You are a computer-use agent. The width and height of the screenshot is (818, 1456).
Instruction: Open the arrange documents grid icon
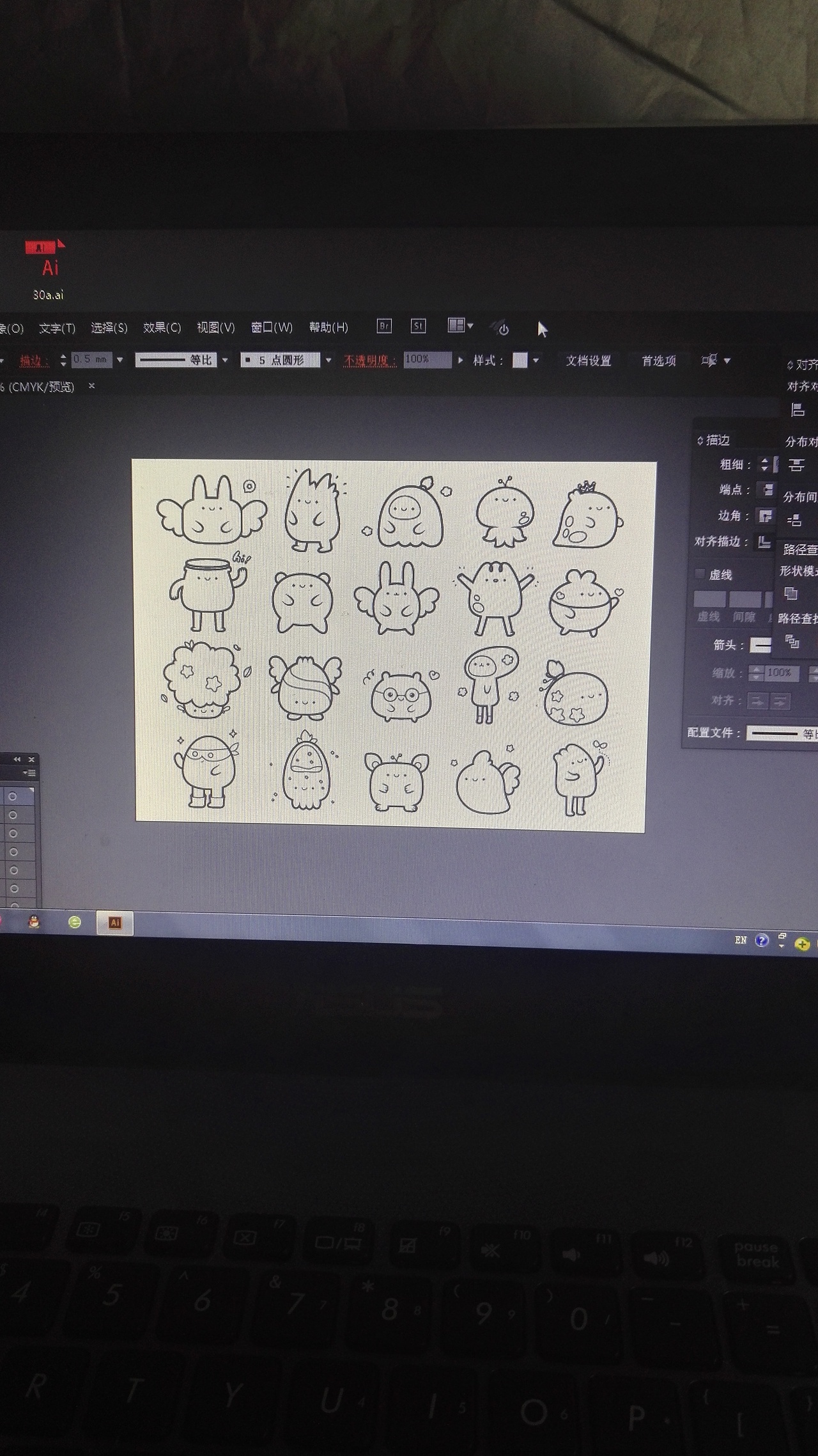pos(456,325)
